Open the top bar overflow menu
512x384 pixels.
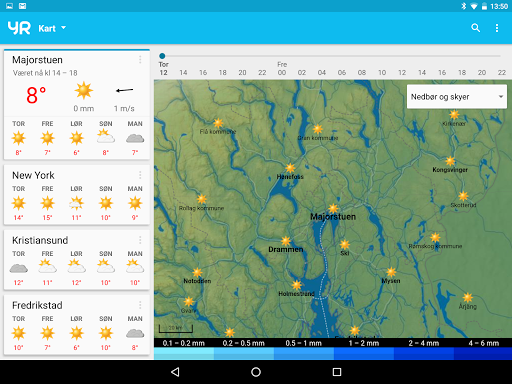point(497,28)
